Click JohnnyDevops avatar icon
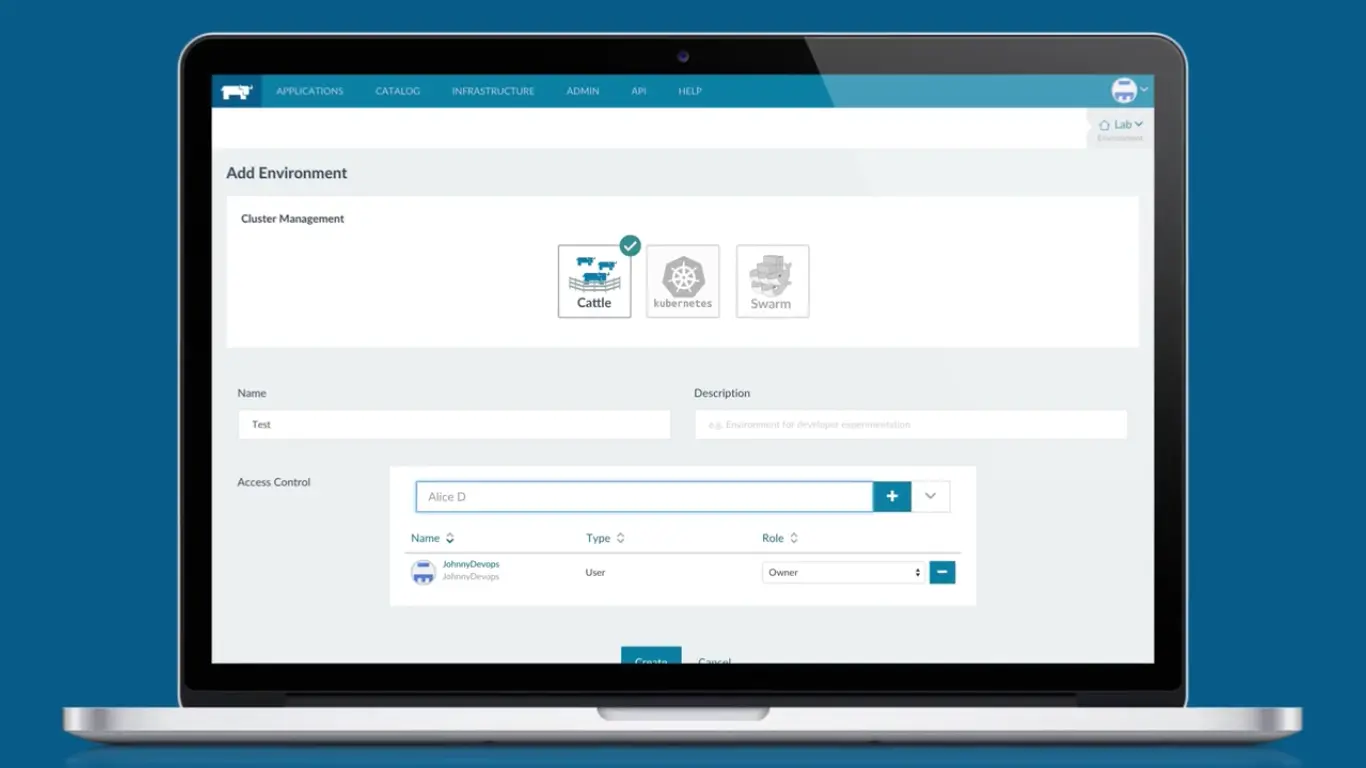1366x768 pixels. 424,572
